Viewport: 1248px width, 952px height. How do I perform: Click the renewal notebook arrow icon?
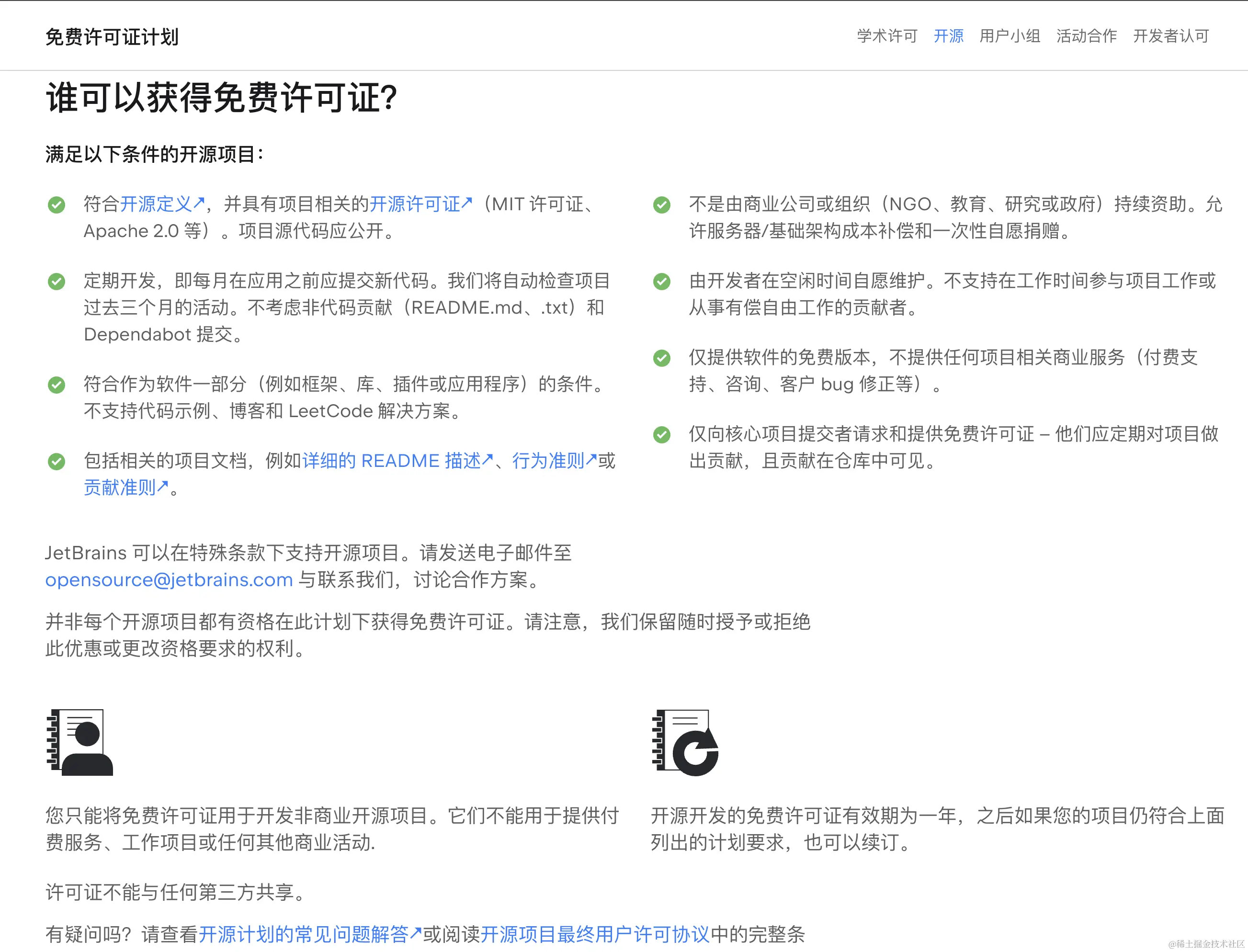tap(685, 742)
